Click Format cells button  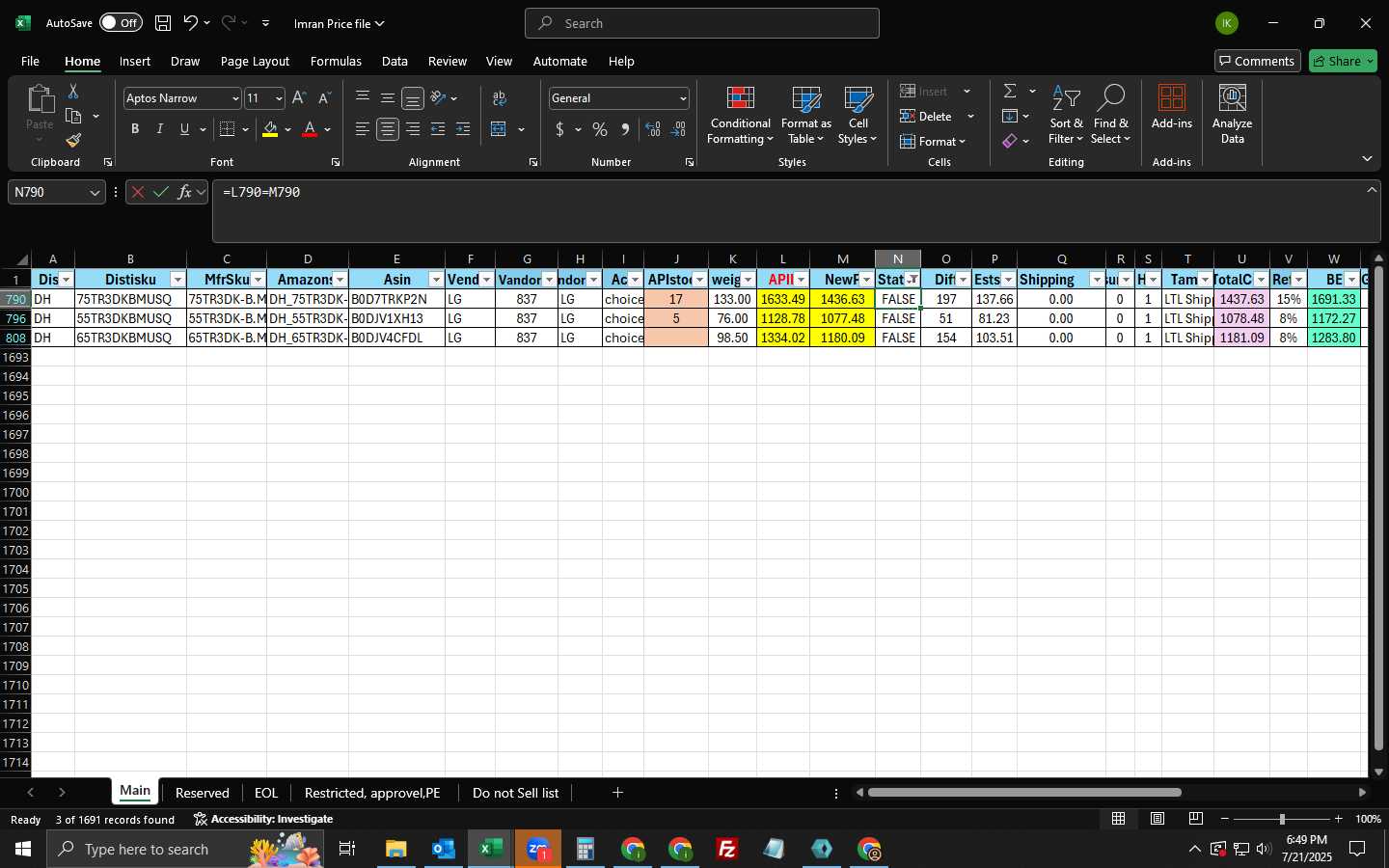(x=933, y=141)
